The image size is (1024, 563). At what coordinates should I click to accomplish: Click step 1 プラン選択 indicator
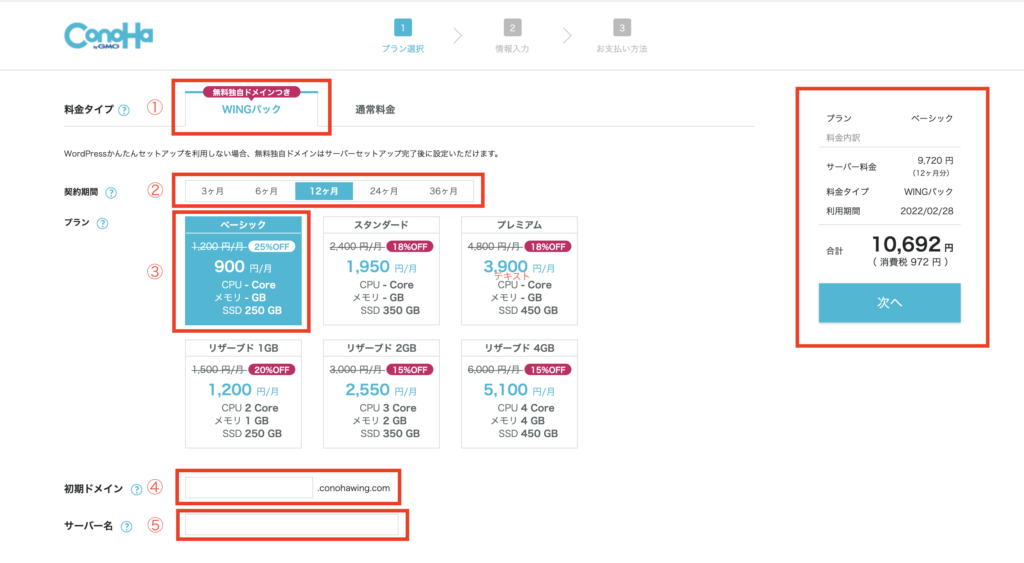click(403, 36)
